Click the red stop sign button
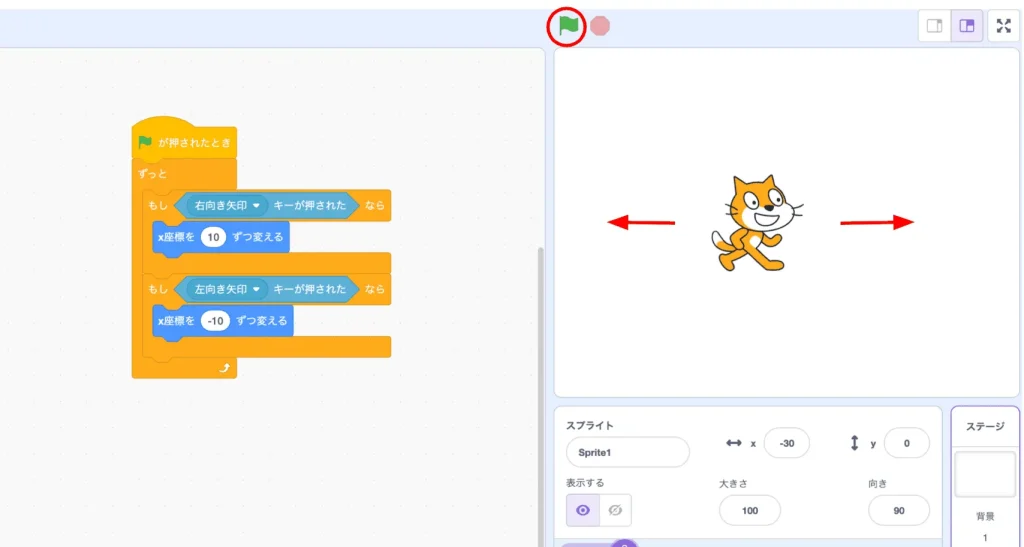Screen dimensions: 1024x547 [600, 26]
